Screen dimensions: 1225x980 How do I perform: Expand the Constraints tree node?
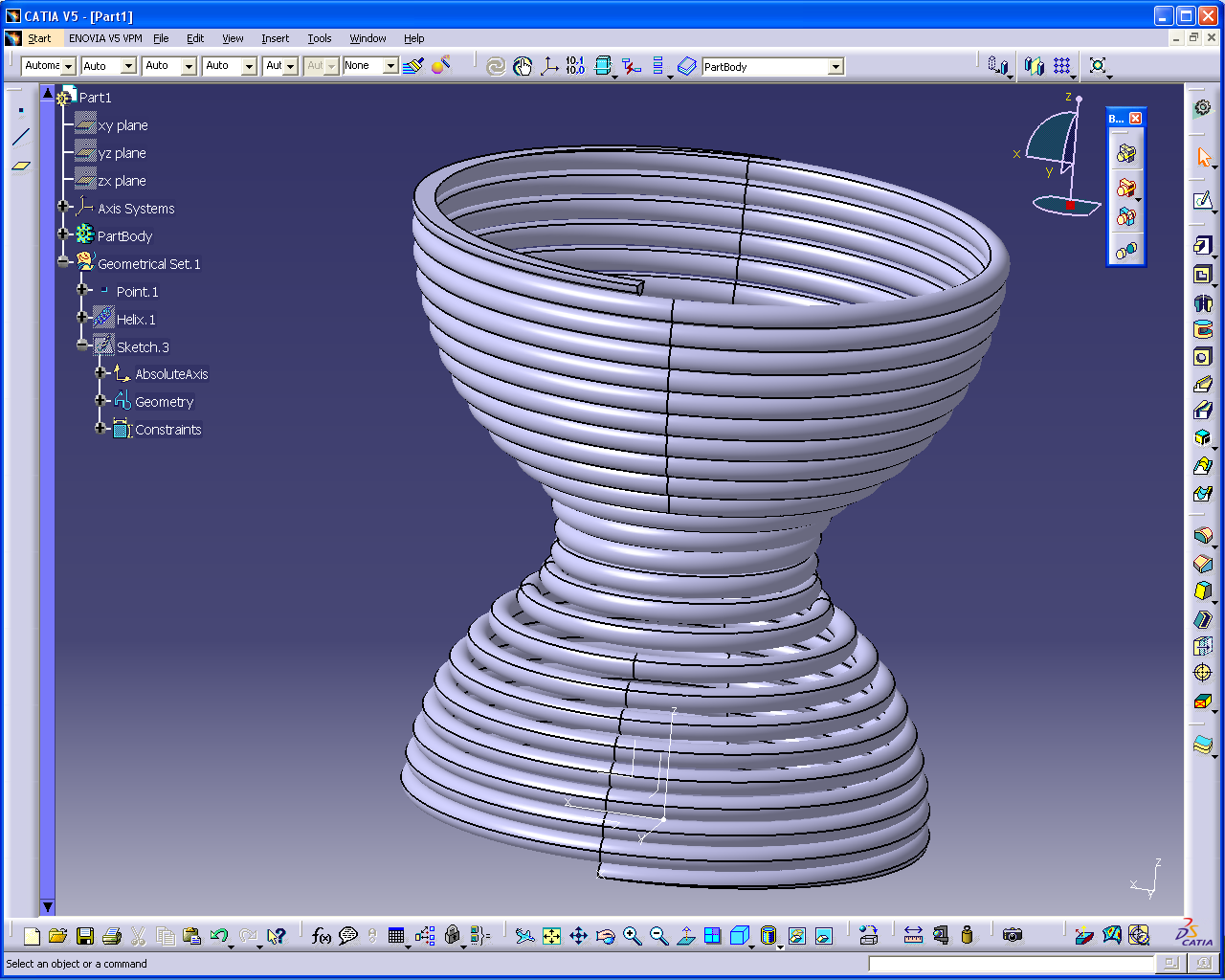100,428
